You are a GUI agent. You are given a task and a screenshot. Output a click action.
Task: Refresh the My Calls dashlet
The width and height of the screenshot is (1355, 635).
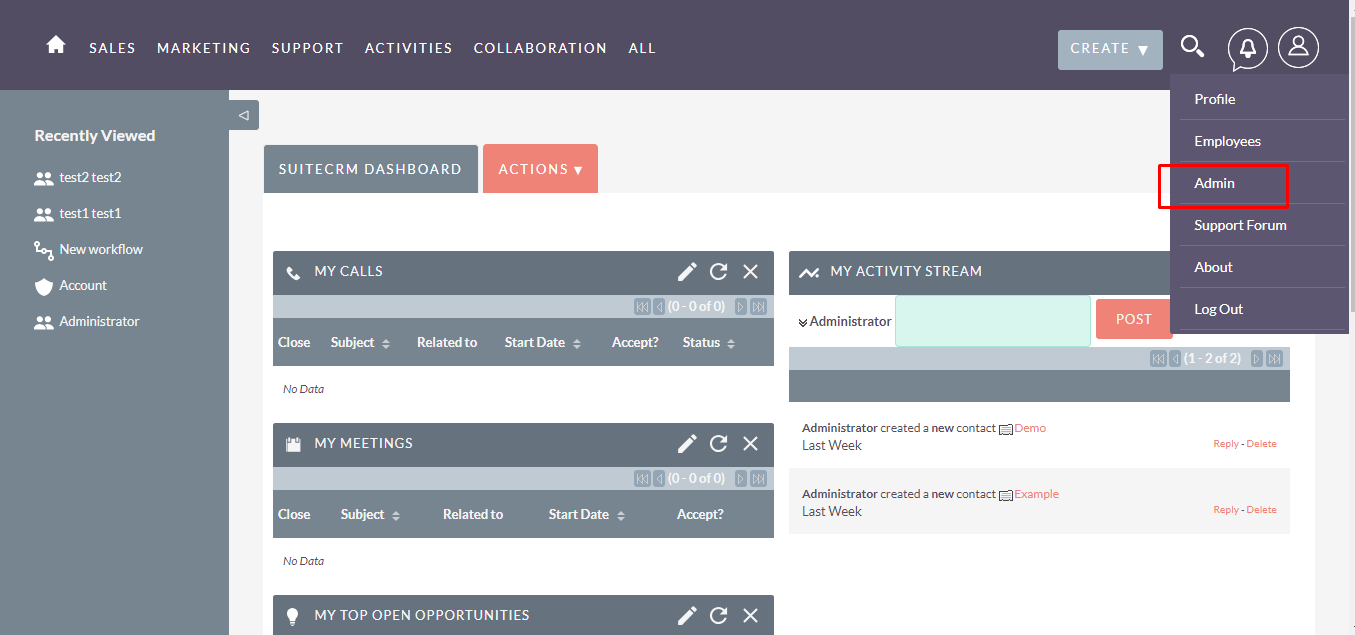718,271
